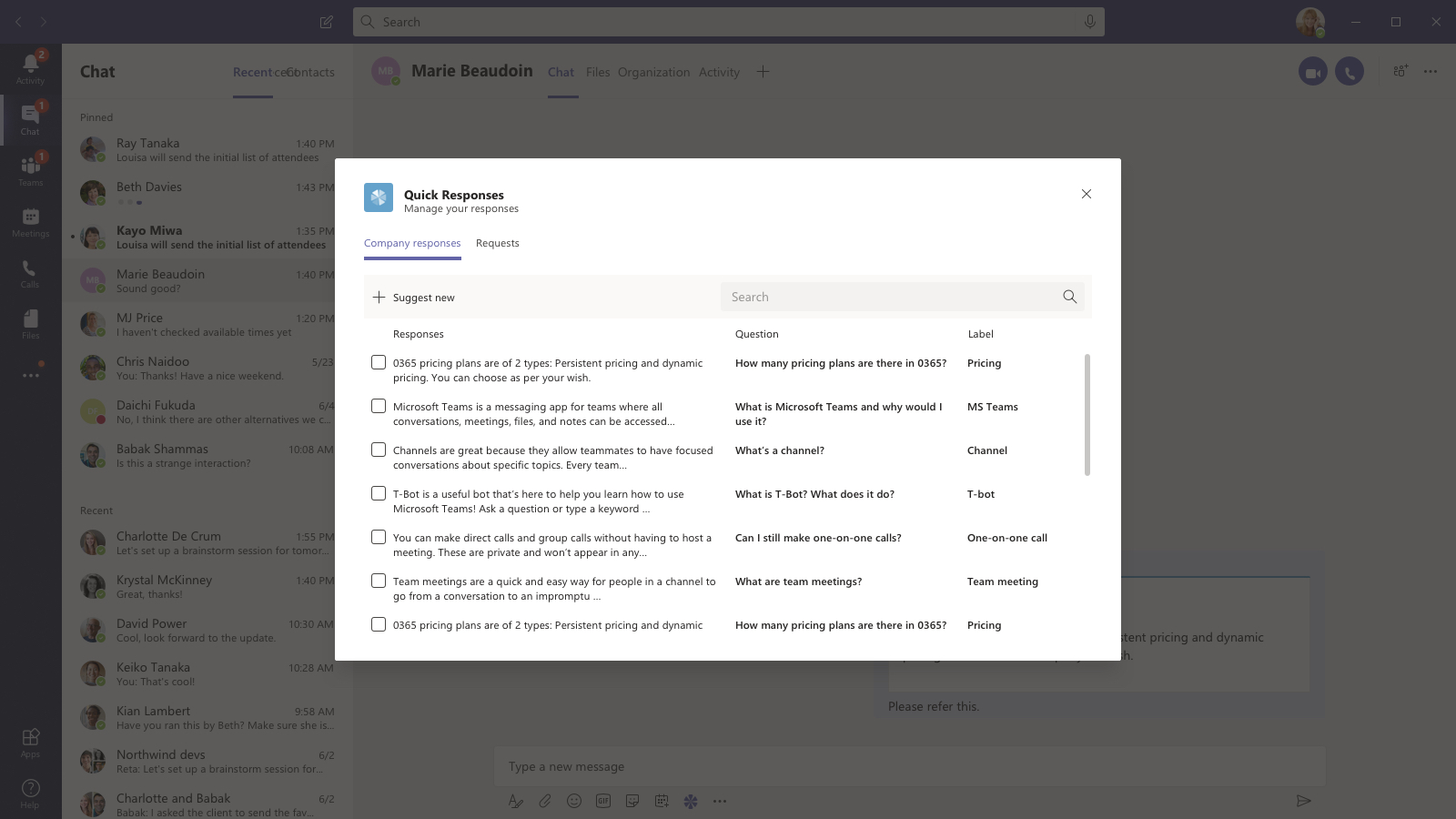Open the profile avatar at top right
The image size is (1456, 819).
click(1310, 22)
